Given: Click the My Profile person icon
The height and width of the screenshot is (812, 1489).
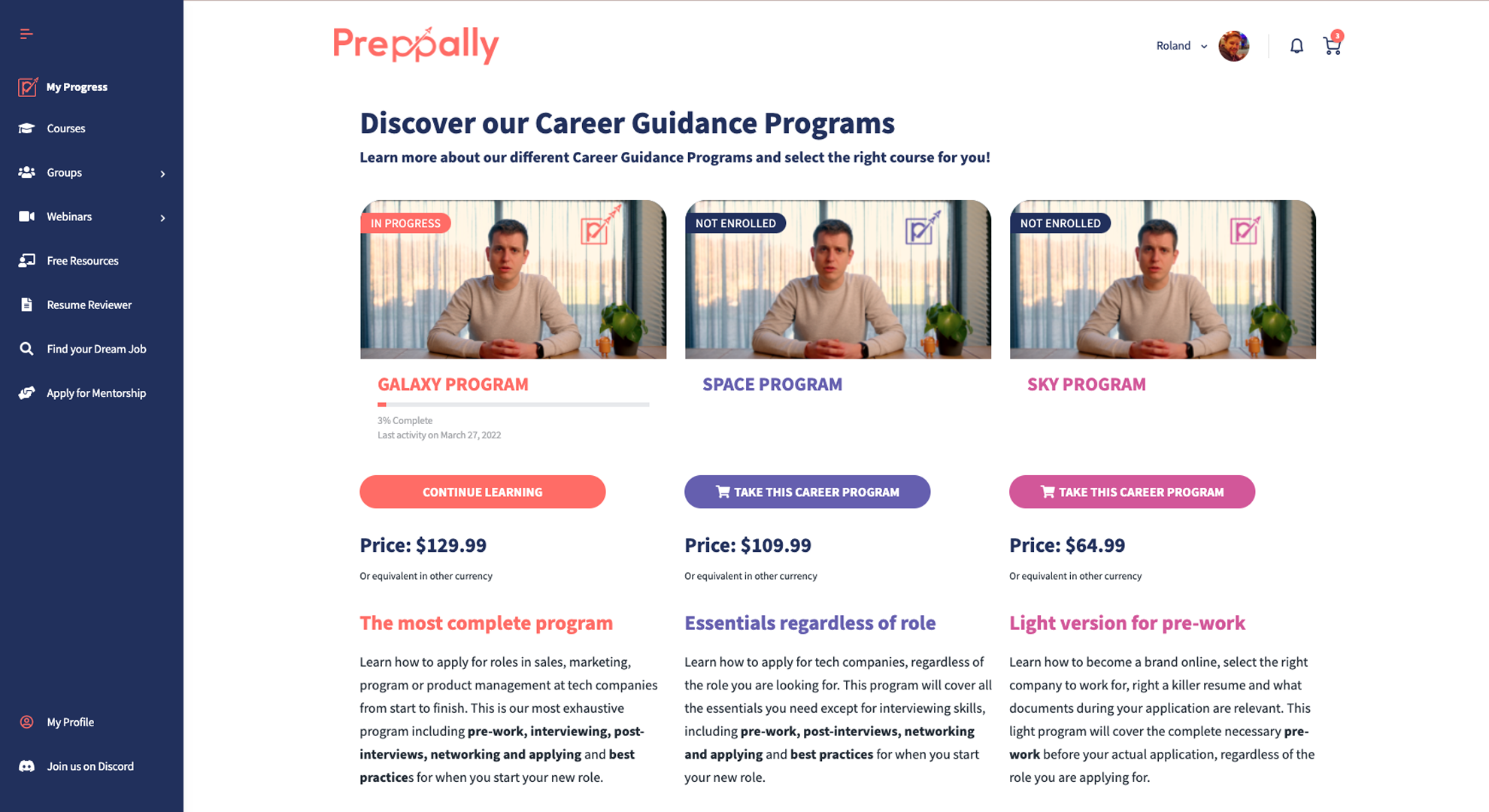Looking at the screenshot, I should [26, 722].
